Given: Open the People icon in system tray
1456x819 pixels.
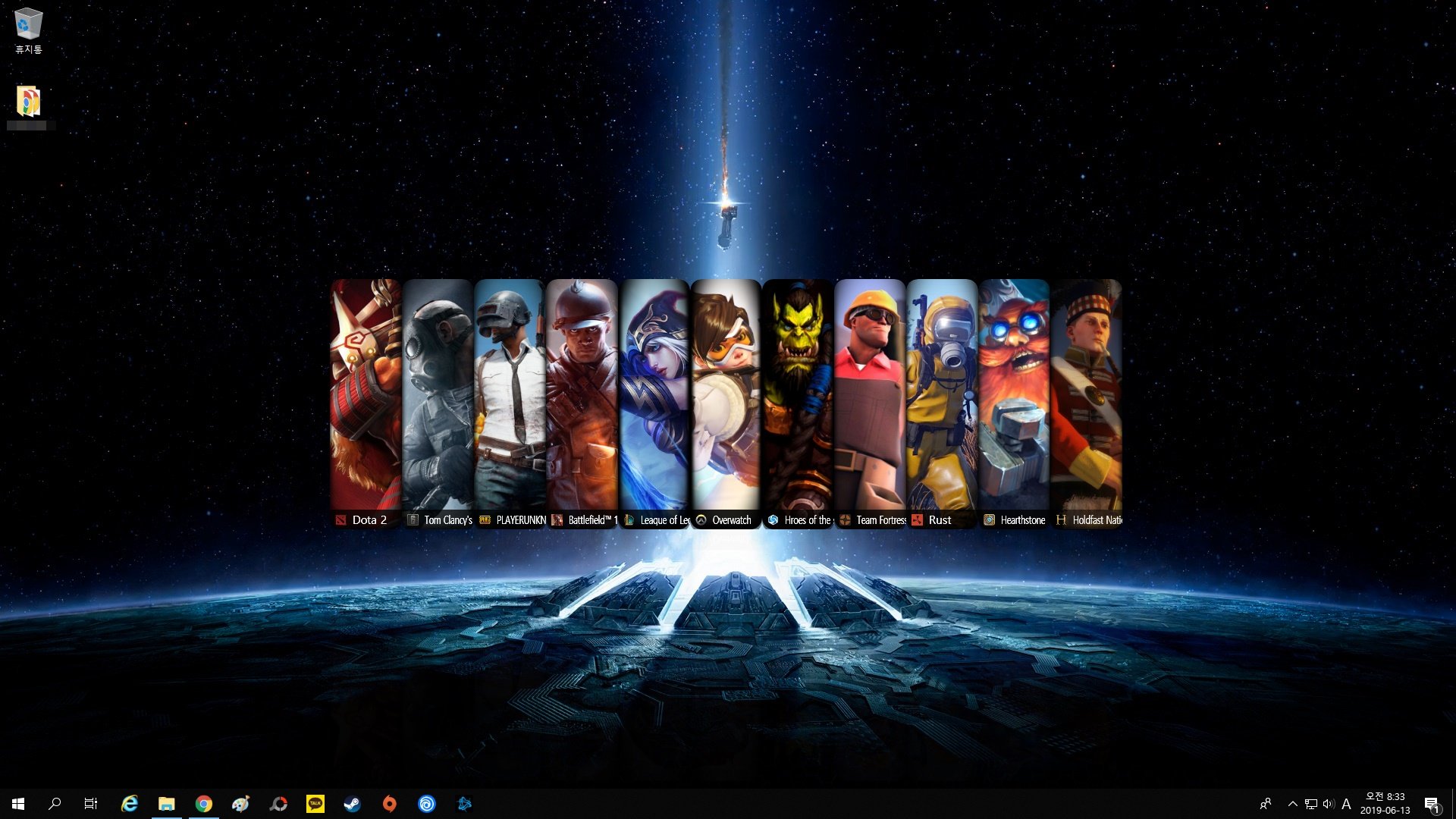Looking at the screenshot, I should pos(1266,804).
